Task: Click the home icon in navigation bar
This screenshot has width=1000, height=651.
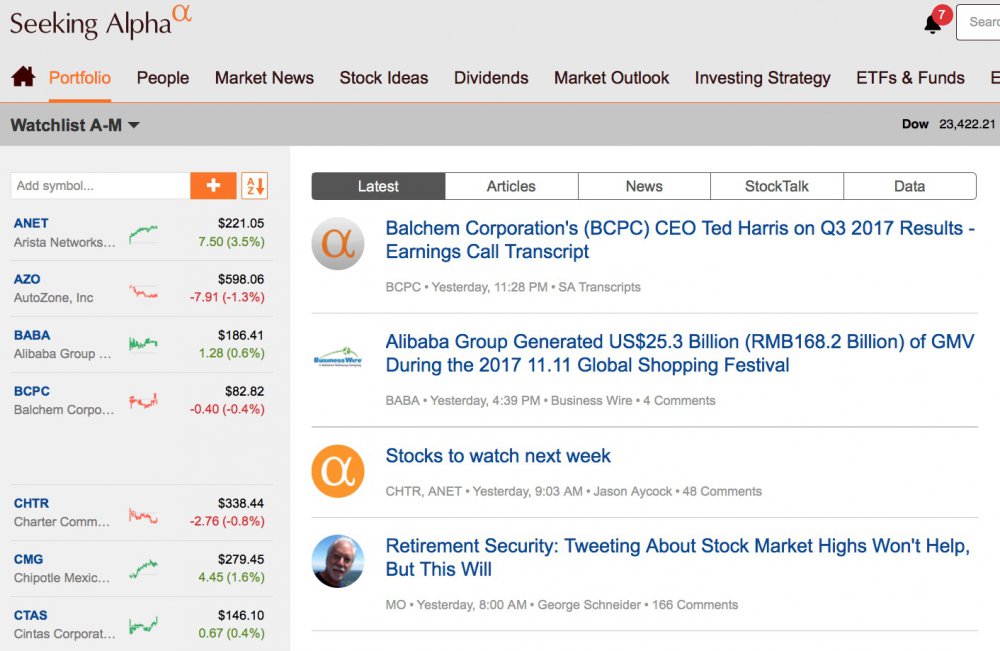Action: [x=23, y=77]
